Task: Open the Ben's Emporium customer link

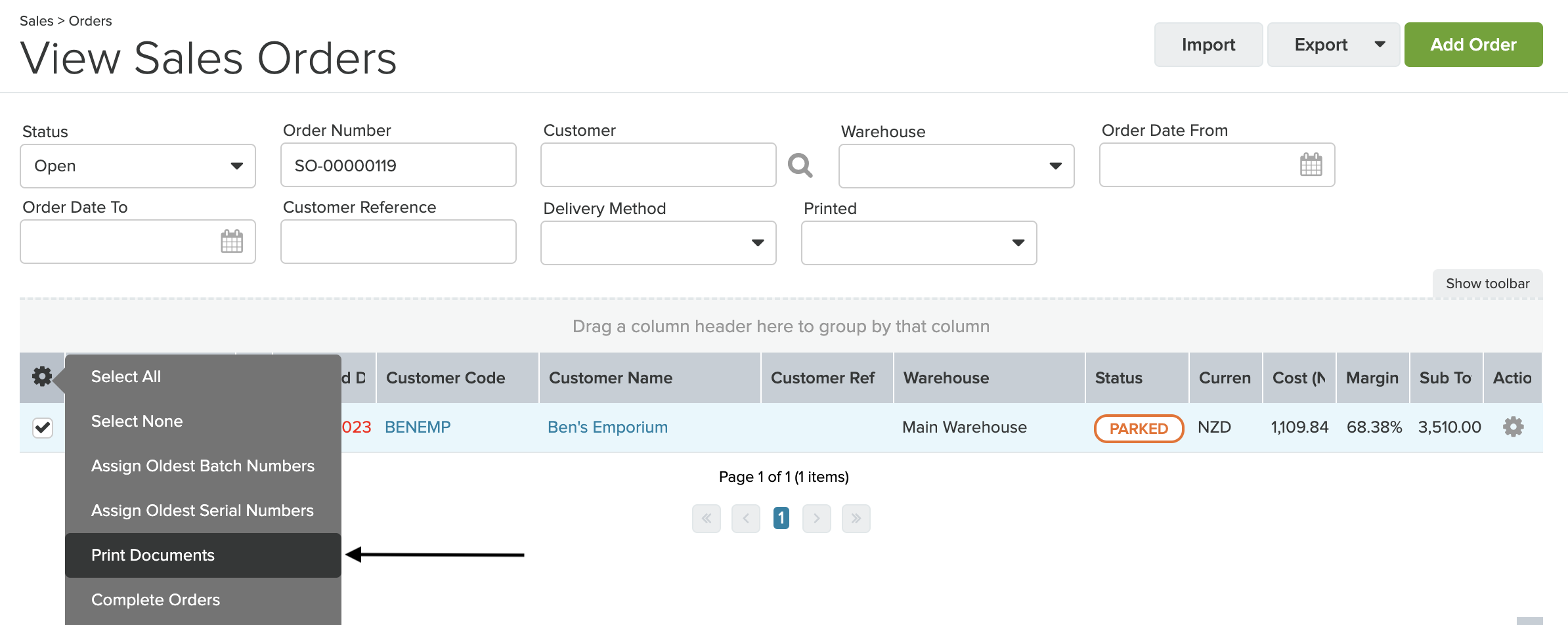Action: click(x=607, y=427)
